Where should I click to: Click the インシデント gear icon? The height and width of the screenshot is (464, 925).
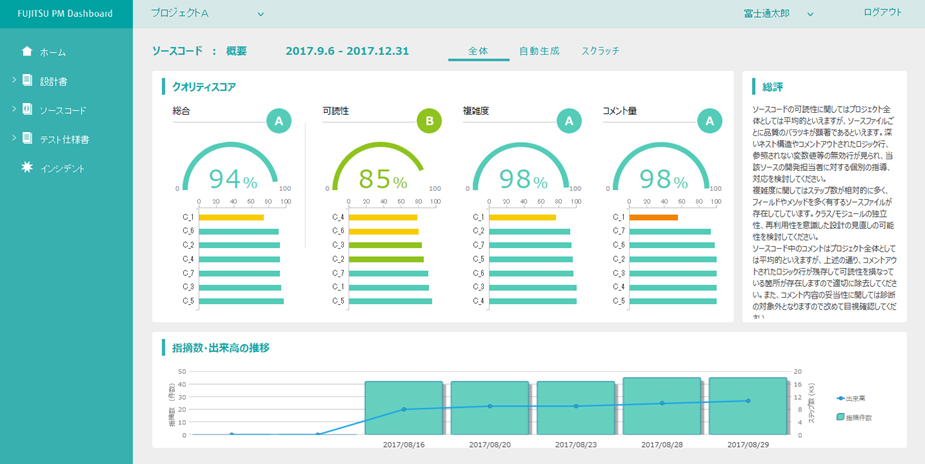click(x=27, y=168)
